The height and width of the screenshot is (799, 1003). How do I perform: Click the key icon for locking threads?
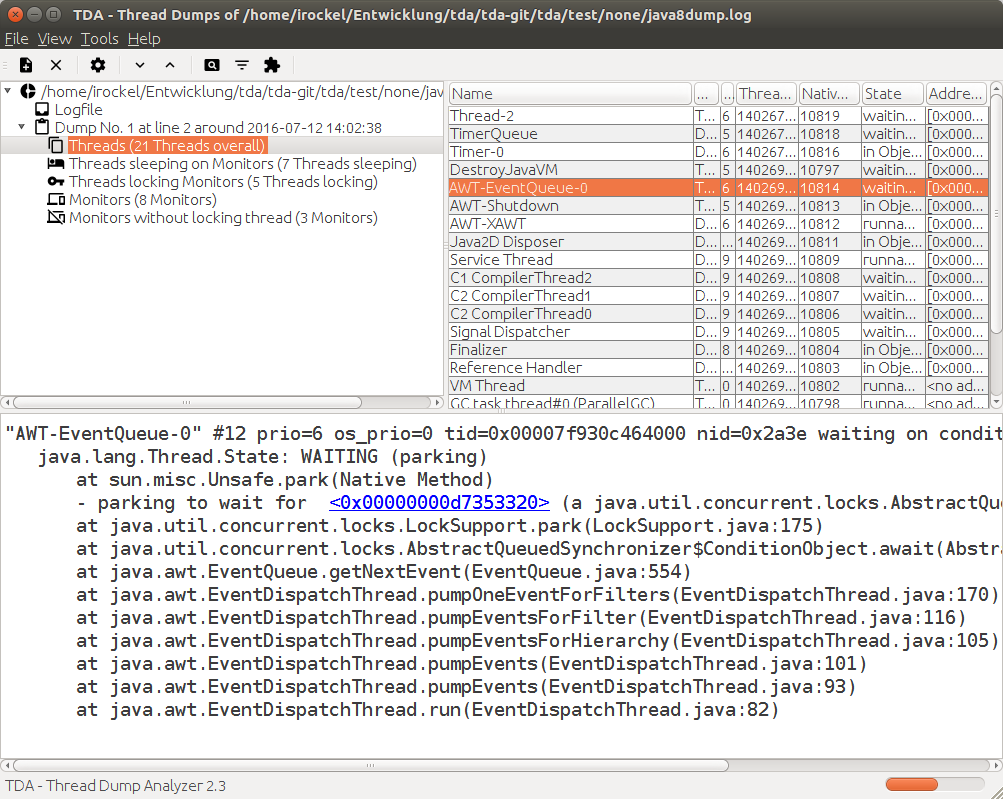56,181
